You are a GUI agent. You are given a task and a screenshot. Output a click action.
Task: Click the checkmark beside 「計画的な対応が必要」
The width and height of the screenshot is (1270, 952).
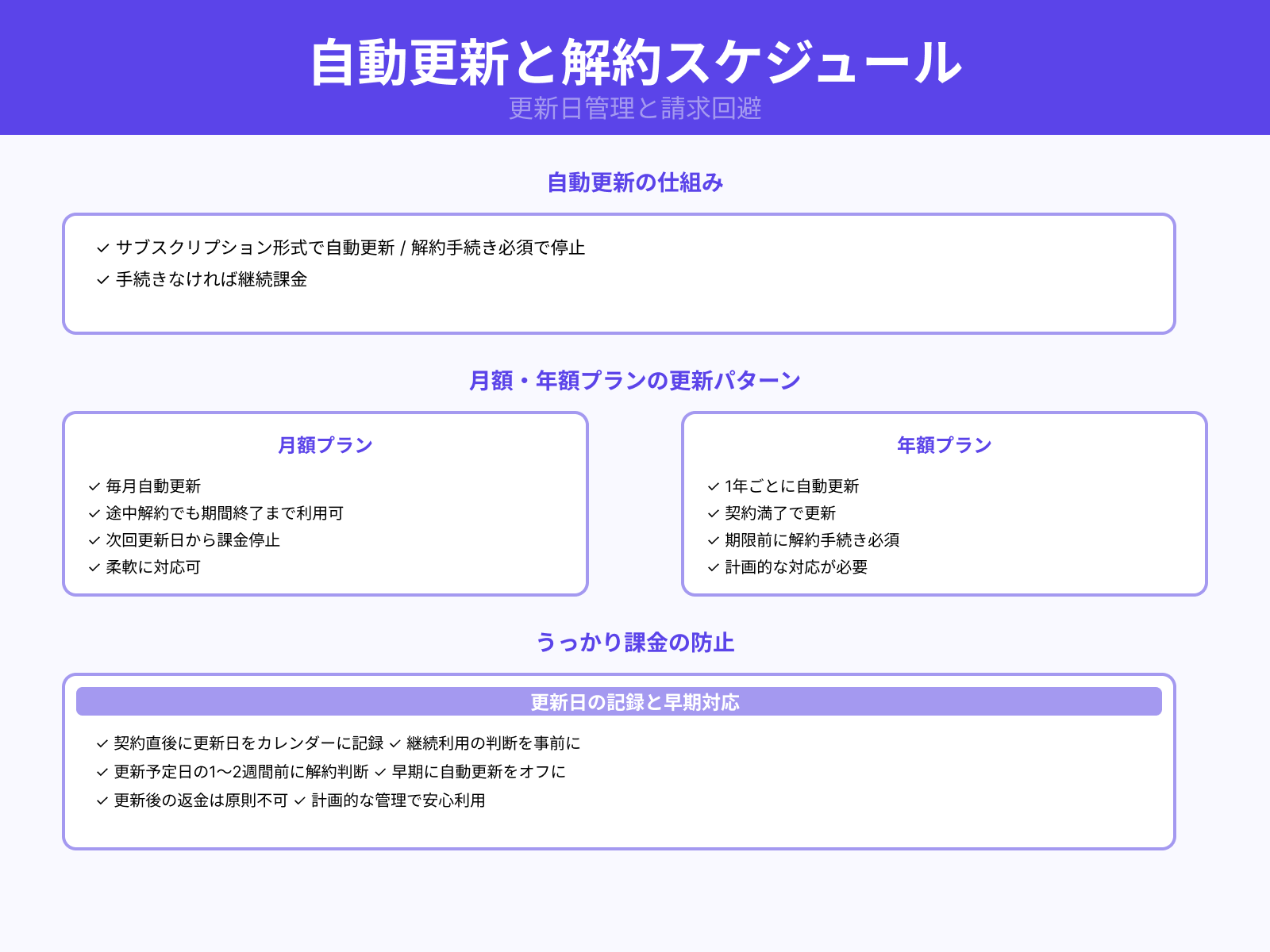click(x=710, y=568)
